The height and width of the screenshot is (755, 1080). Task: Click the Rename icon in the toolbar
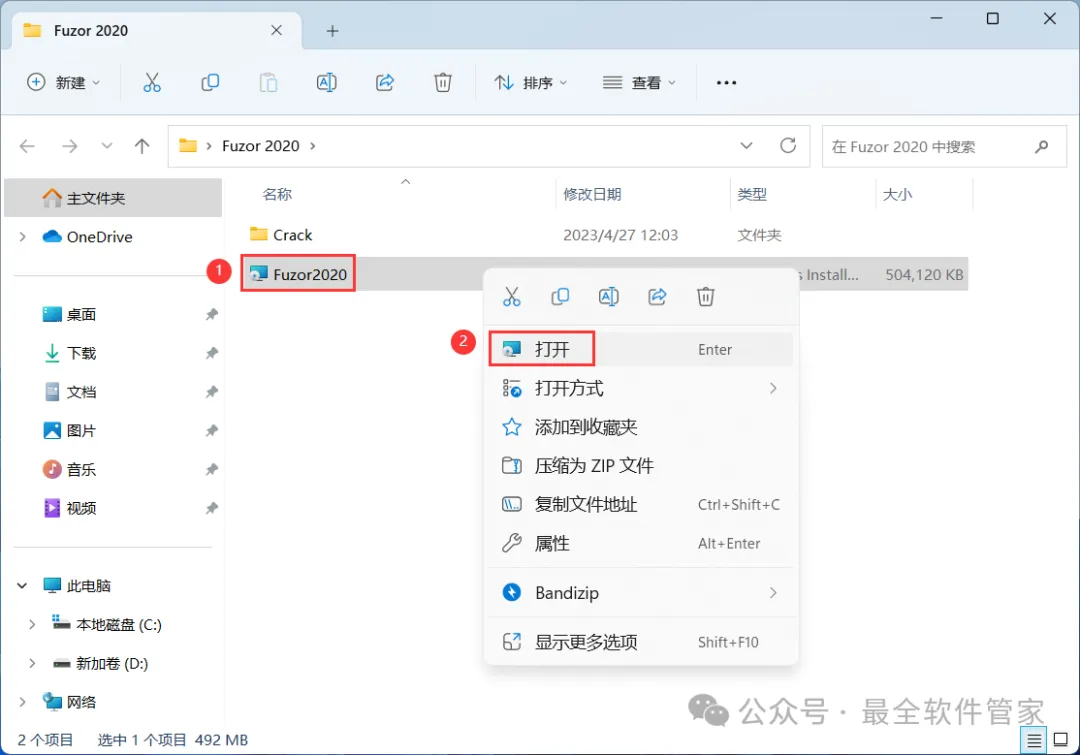click(x=326, y=83)
